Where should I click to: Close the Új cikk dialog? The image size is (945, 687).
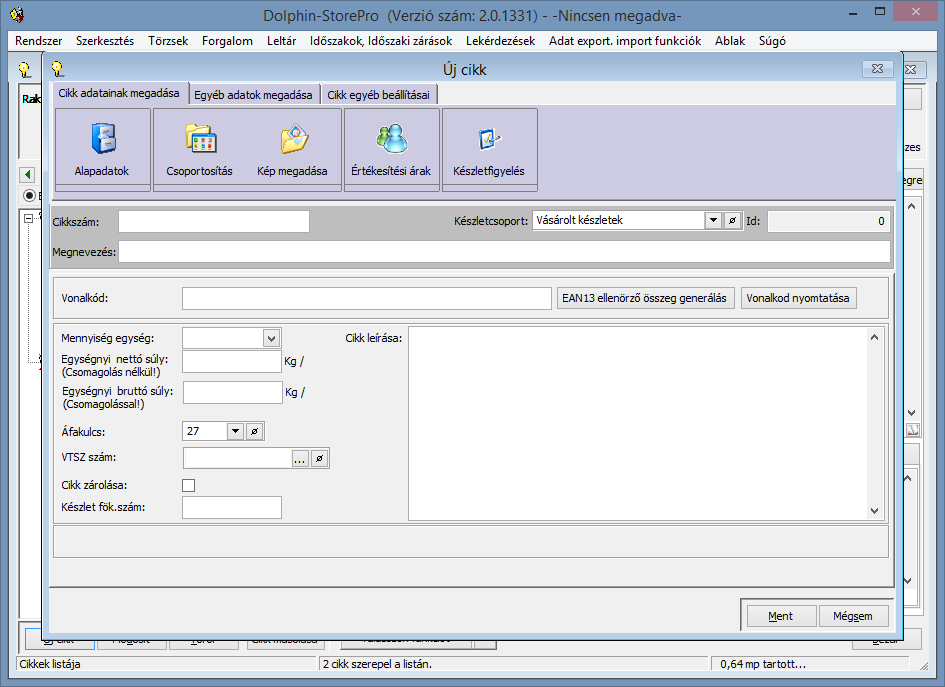[878, 69]
